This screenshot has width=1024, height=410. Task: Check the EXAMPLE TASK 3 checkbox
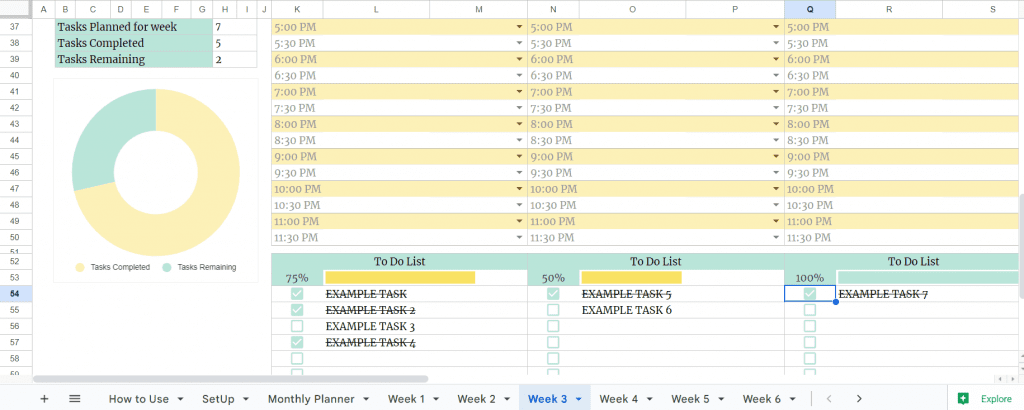[297, 326]
